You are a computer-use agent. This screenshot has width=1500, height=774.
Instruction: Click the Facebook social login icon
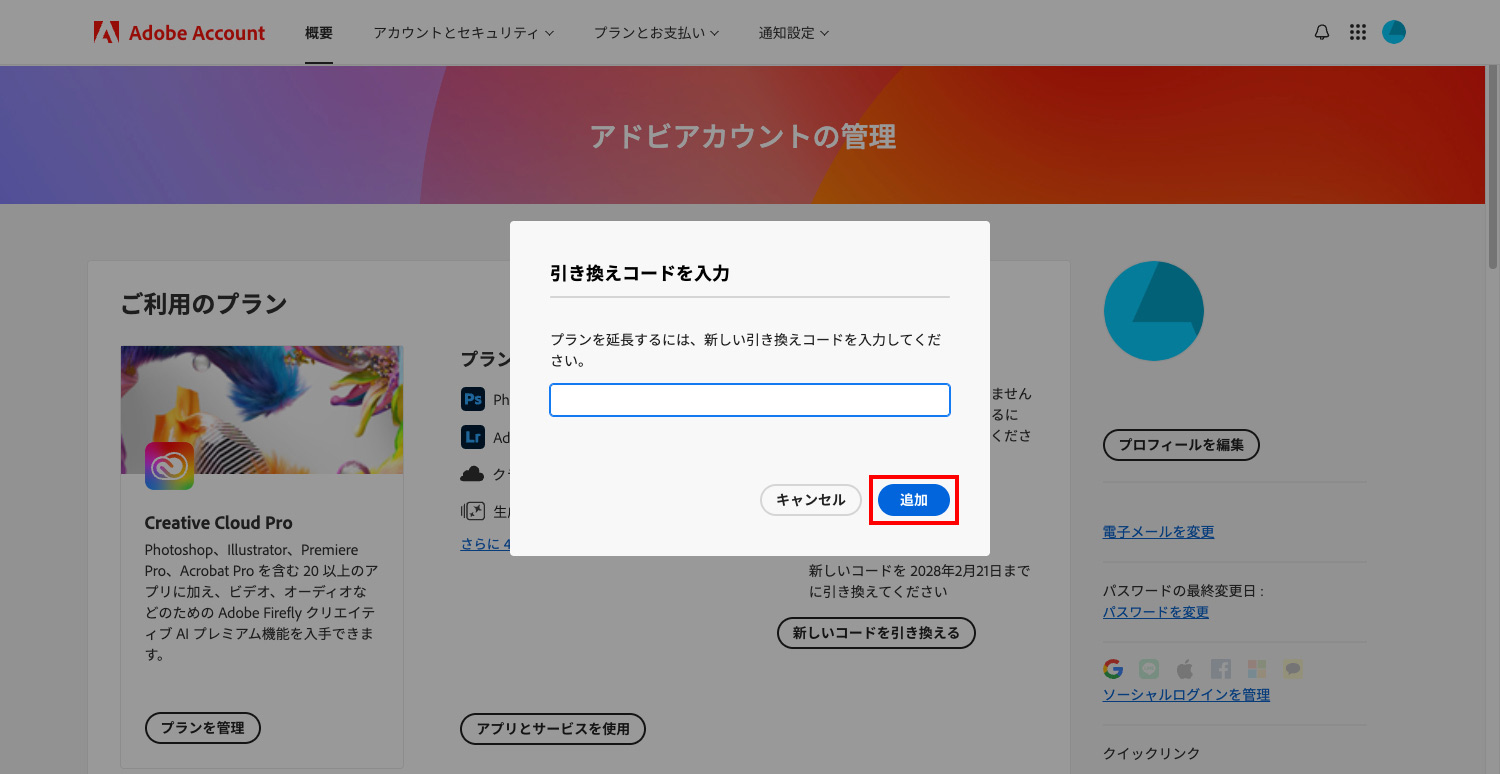pyautogui.click(x=1222, y=668)
